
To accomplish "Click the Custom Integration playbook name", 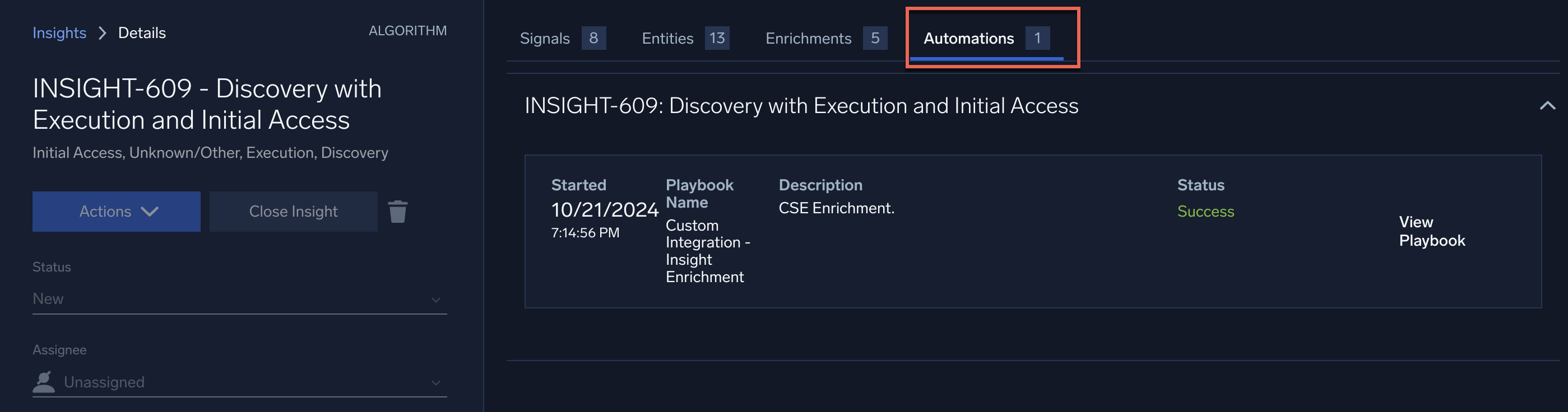I will (707, 251).
